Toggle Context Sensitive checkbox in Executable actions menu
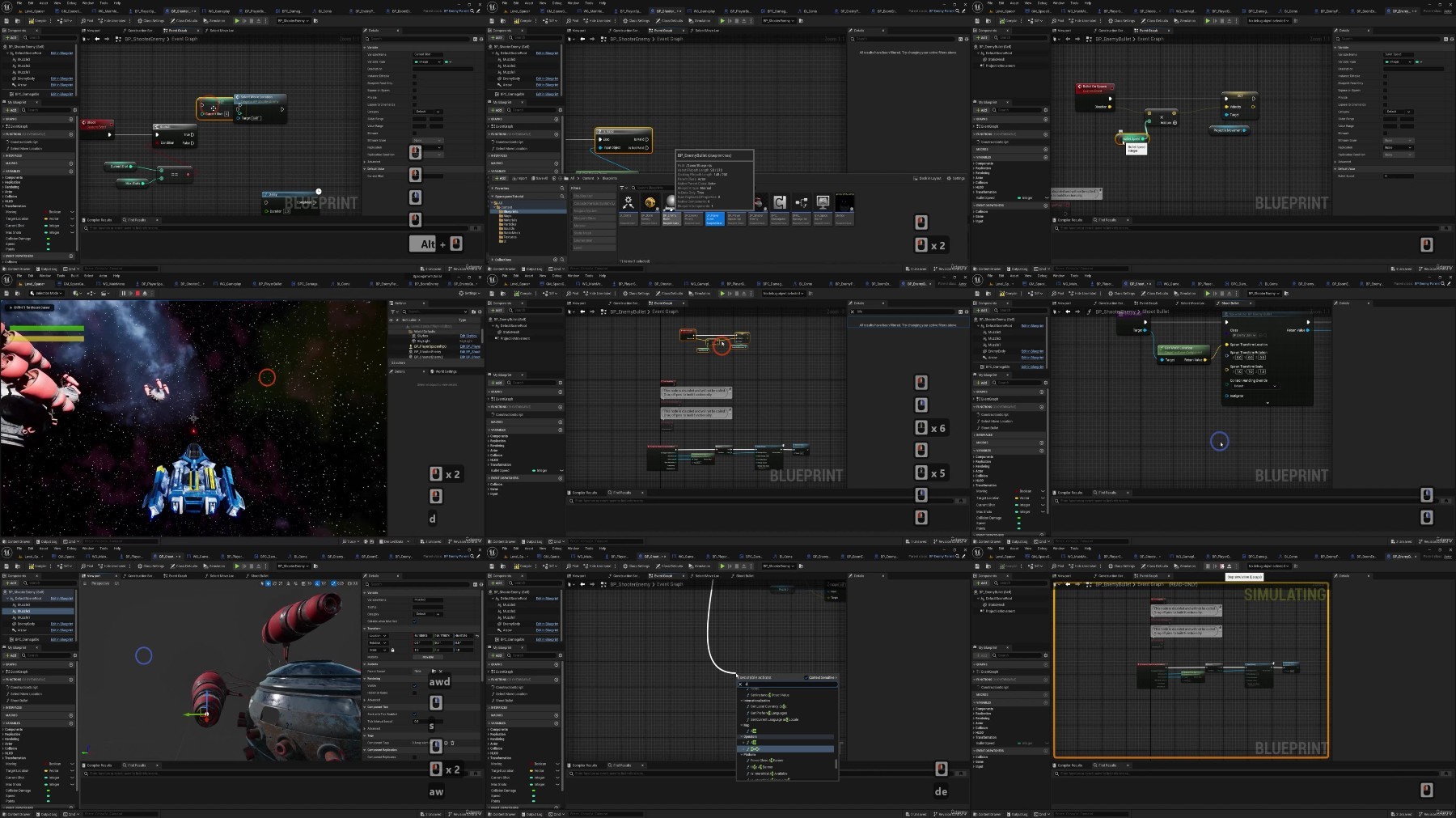Screen dimensions: 1456x818 (806, 677)
